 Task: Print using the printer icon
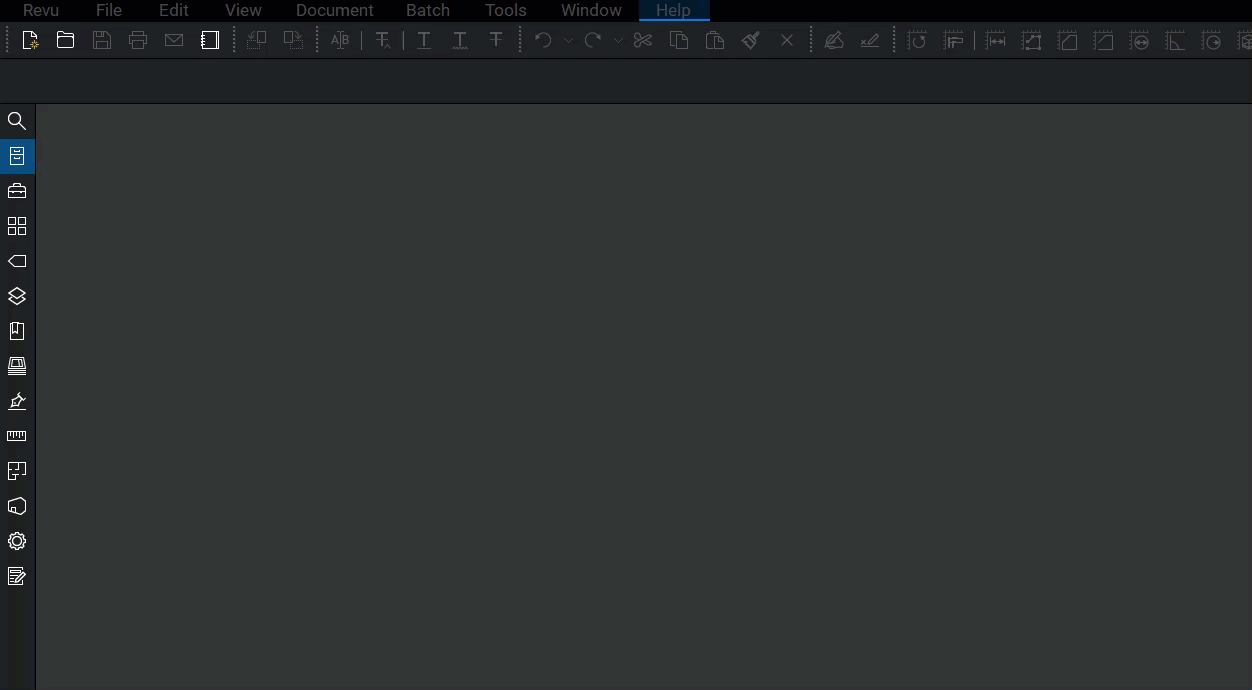click(x=138, y=41)
